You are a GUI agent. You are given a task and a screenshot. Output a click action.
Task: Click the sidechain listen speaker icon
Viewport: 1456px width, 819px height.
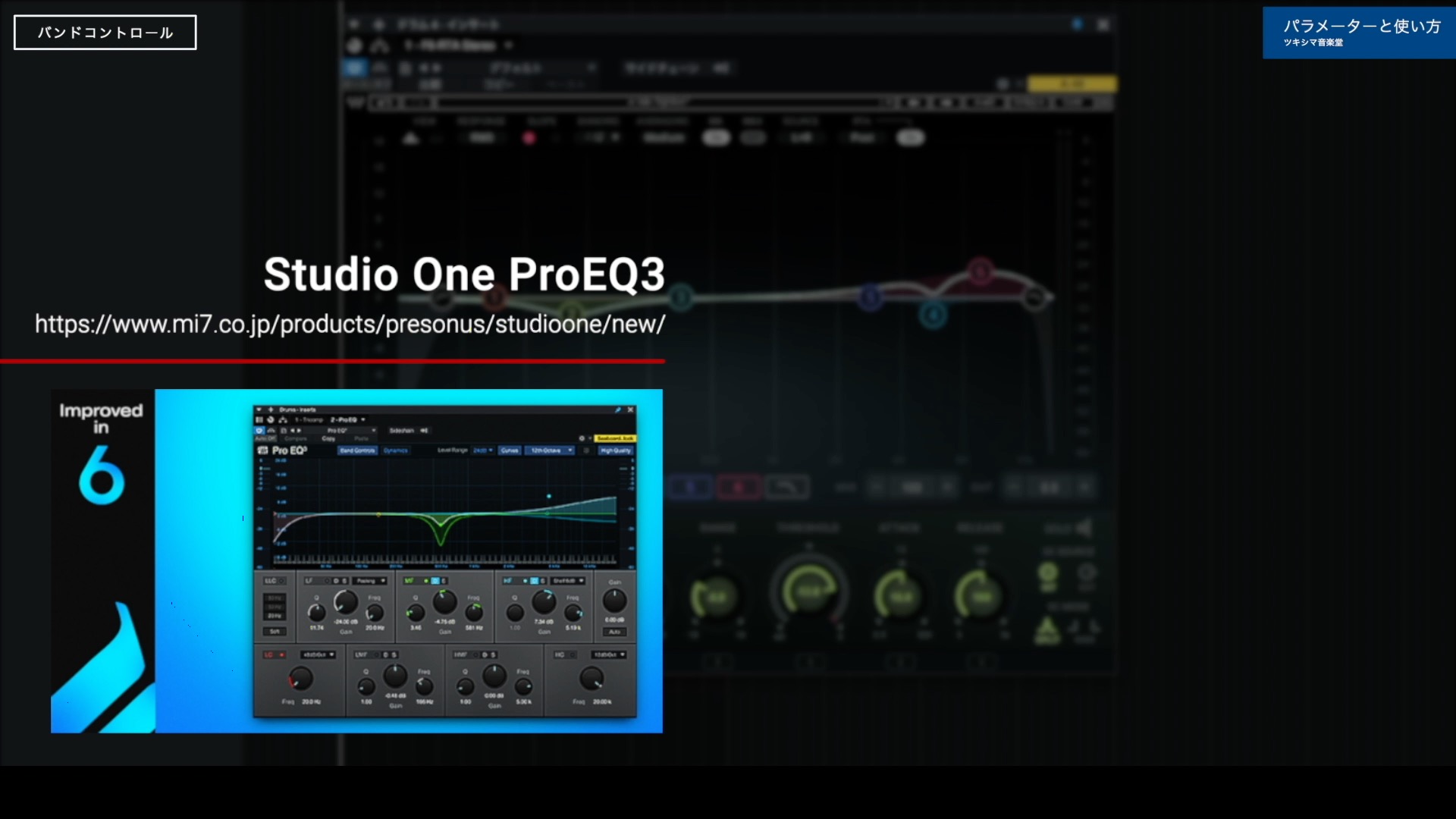tap(423, 430)
